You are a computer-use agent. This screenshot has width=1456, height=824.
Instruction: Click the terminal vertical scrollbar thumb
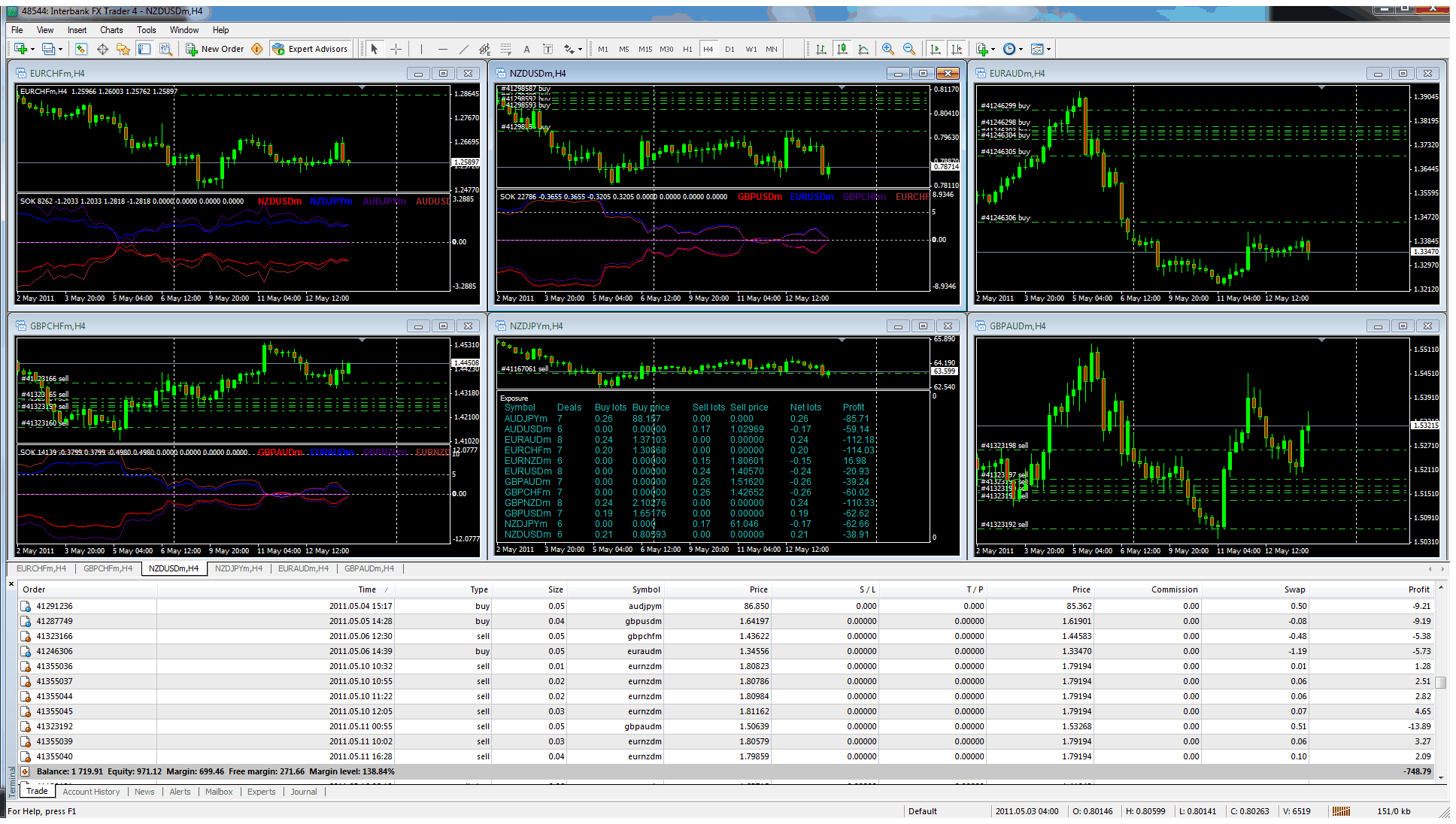tap(1441, 682)
